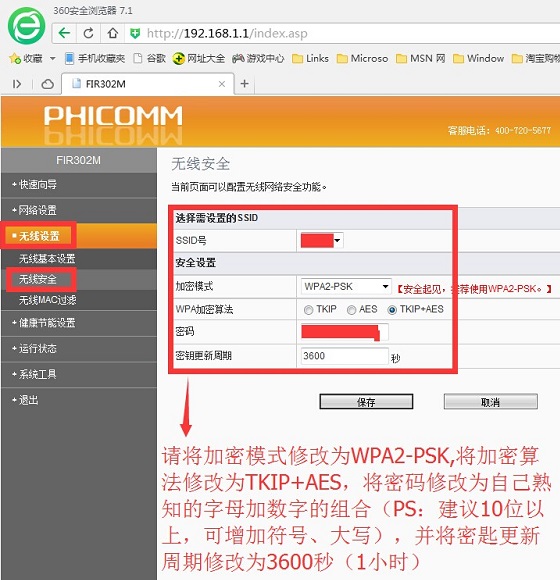Click the PHICOMM logo

(x=113, y=116)
